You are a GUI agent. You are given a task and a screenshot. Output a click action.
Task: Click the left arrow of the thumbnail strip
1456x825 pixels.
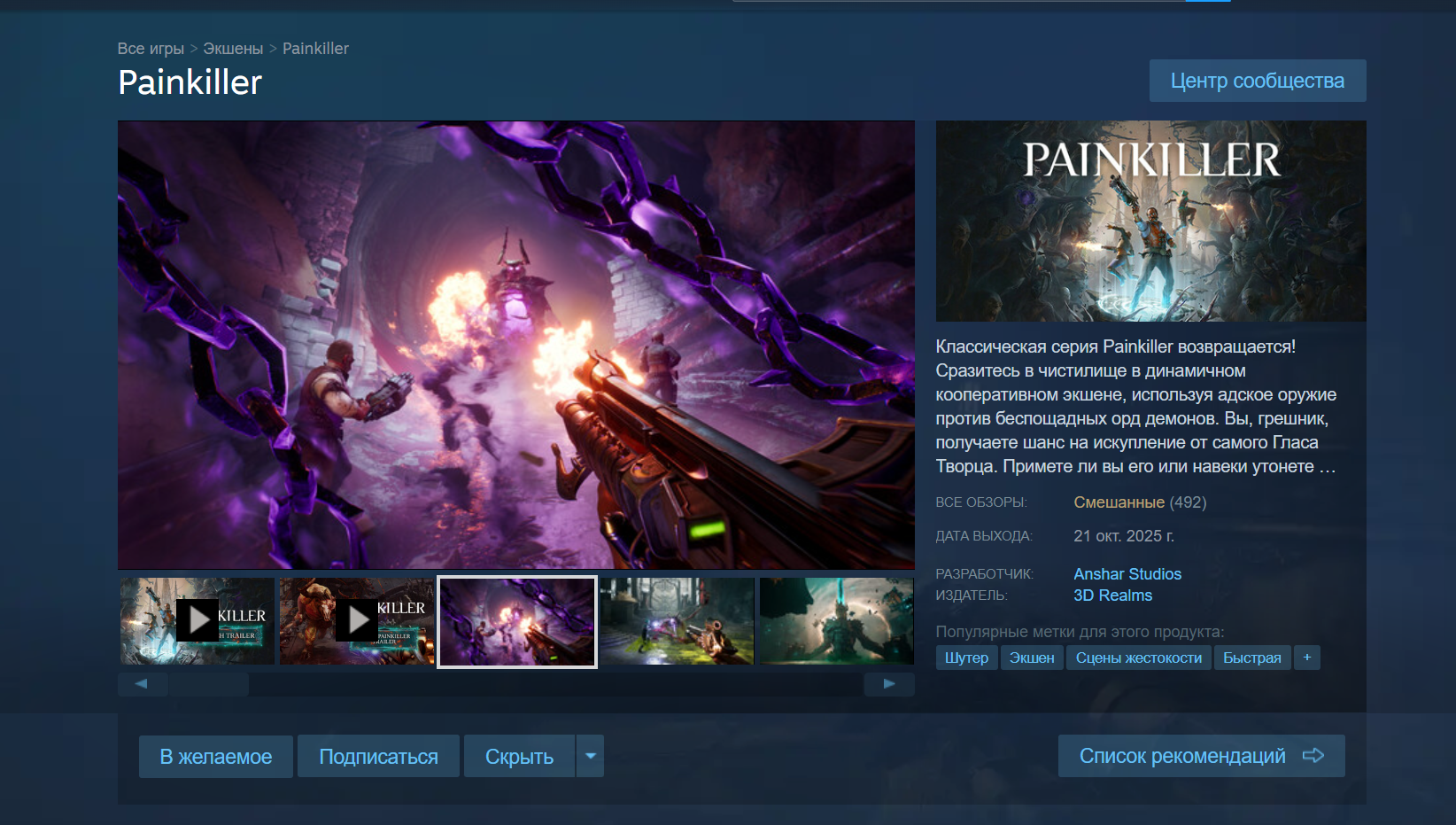[x=142, y=684]
